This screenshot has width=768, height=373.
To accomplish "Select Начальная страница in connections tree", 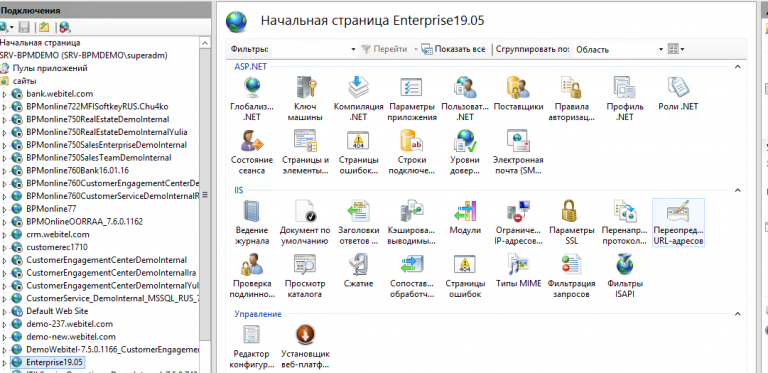I will point(40,43).
